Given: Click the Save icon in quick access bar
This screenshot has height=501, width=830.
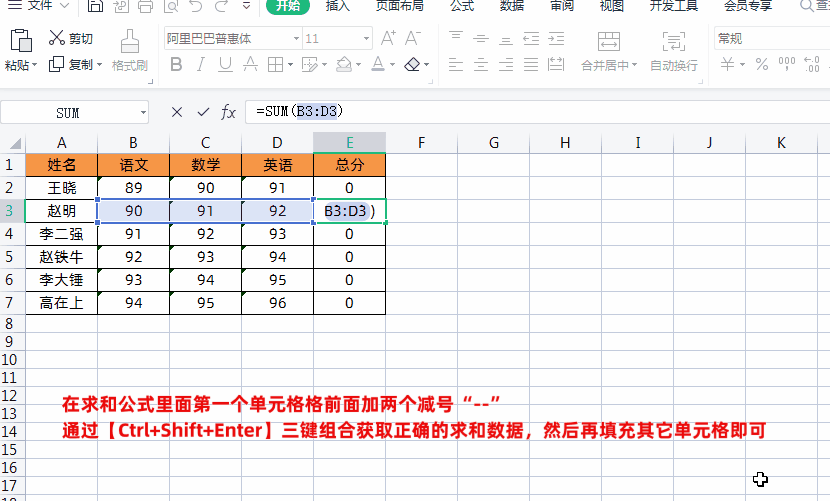Looking at the screenshot, I should 95,5.
